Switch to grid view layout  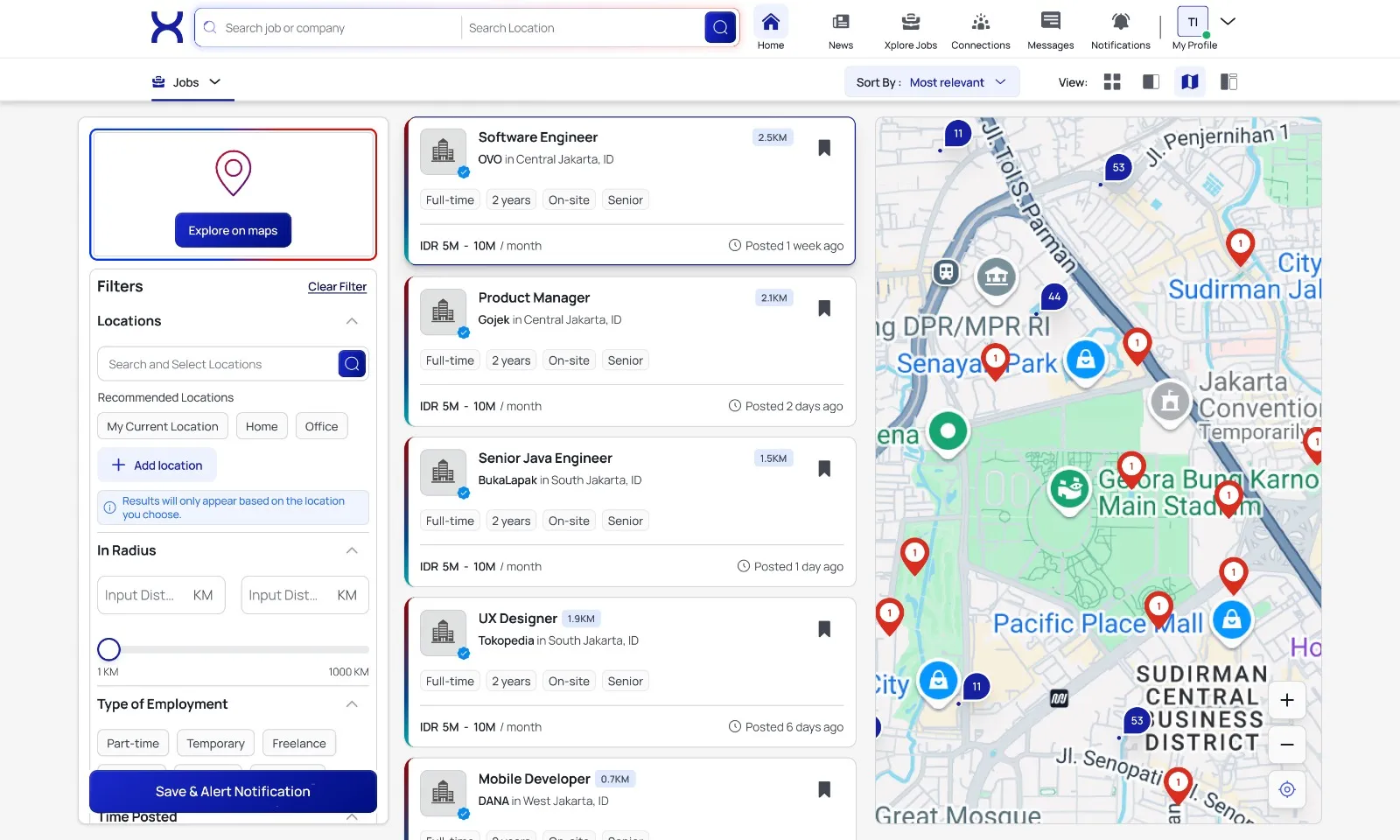click(1112, 81)
